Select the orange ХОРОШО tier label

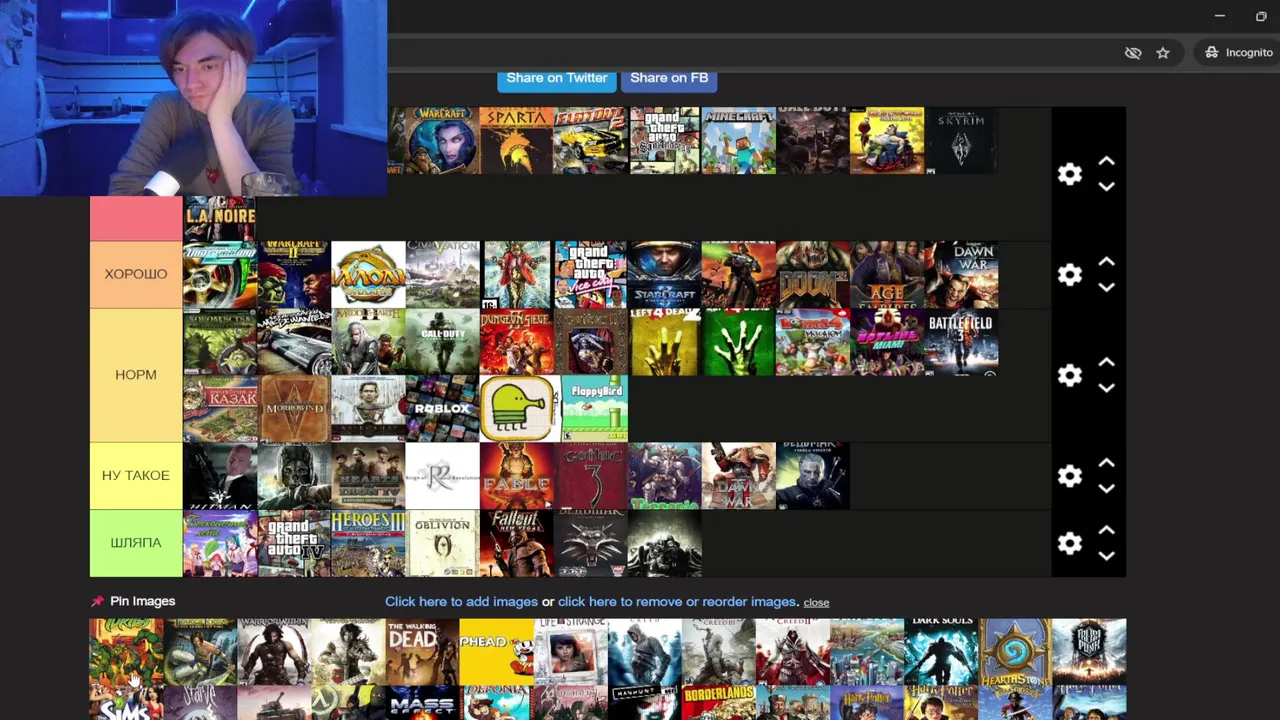click(136, 274)
